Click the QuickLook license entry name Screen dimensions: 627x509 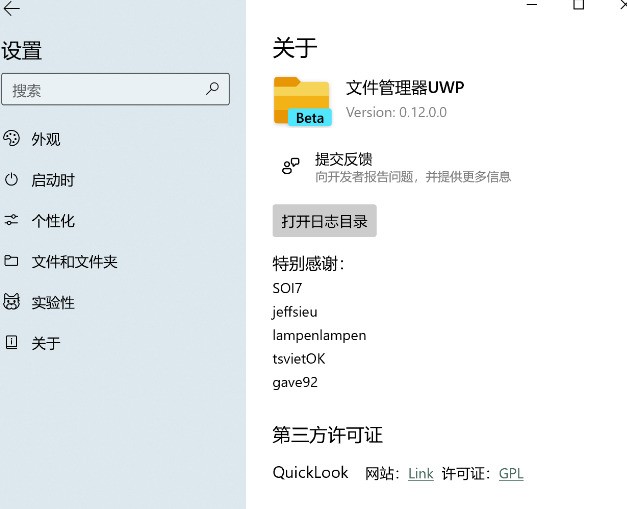[310, 473]
